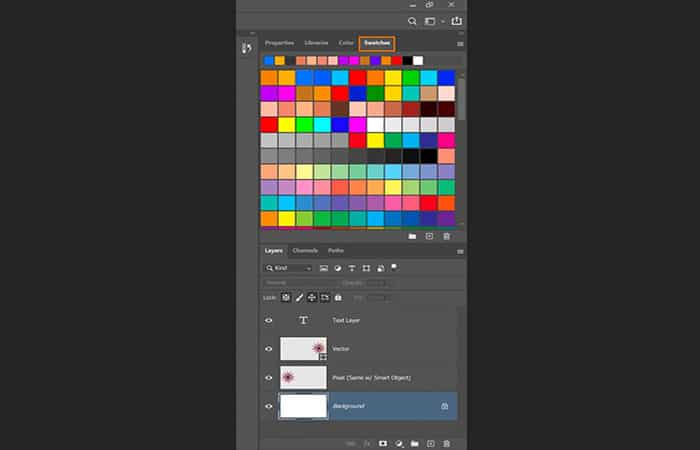Add a layer style (fx)
This screenshot has width=700, height=450.
367,444
